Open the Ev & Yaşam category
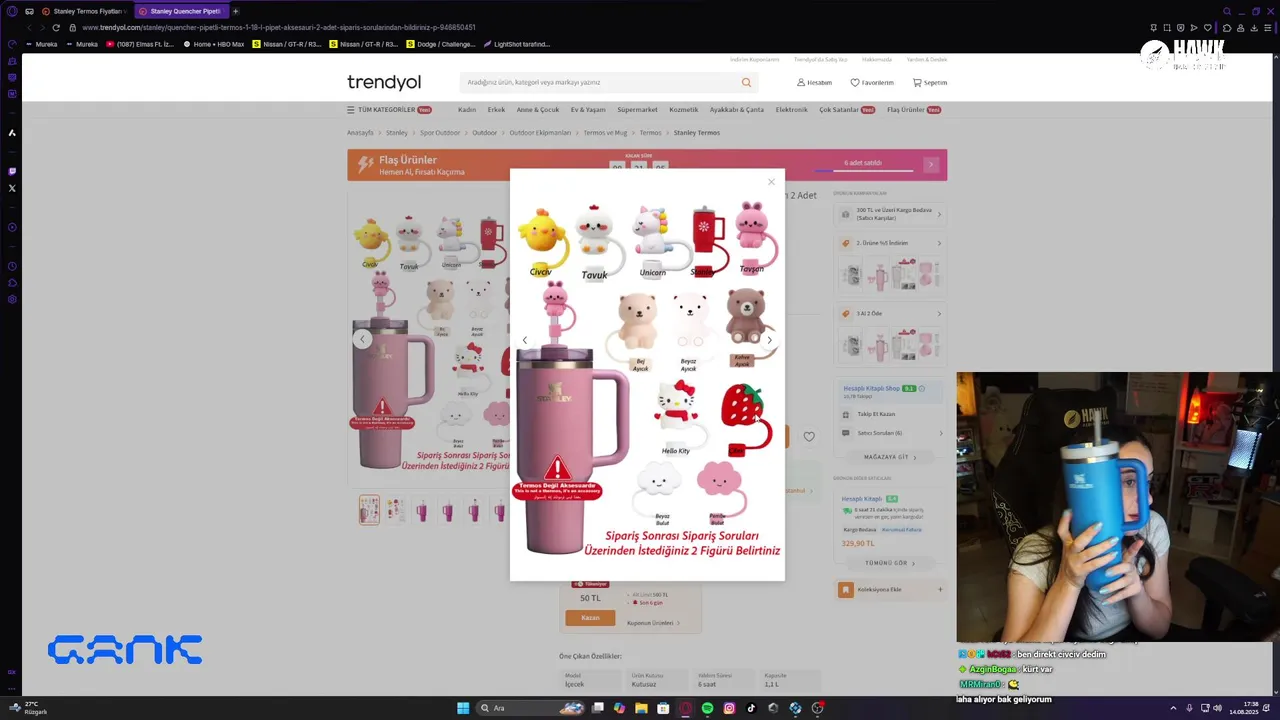The width and height of the screenshot is (1280, 720). click(588, 110)
